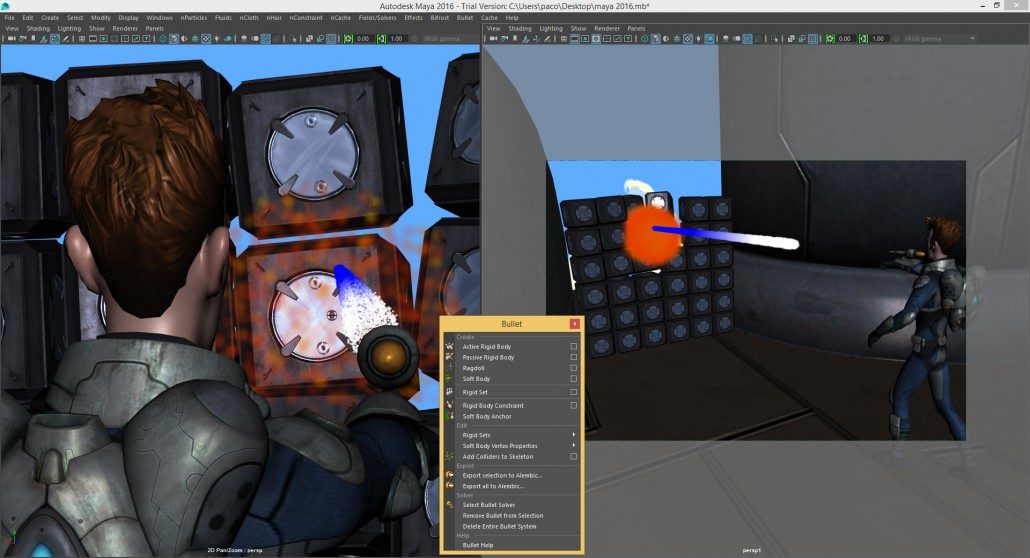This screenshot has width=1030, height=558.
Task: Open the Soft Body option box
Action: 573,379
